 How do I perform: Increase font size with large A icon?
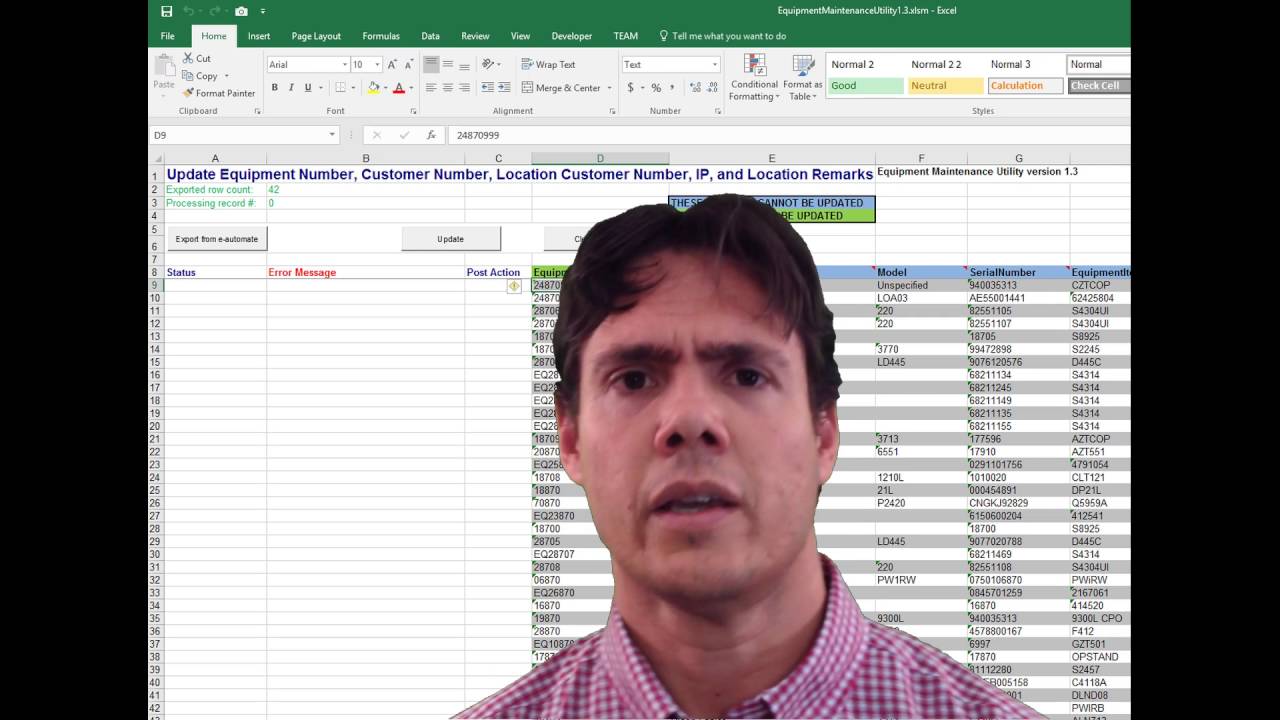(x=392, y=64)
